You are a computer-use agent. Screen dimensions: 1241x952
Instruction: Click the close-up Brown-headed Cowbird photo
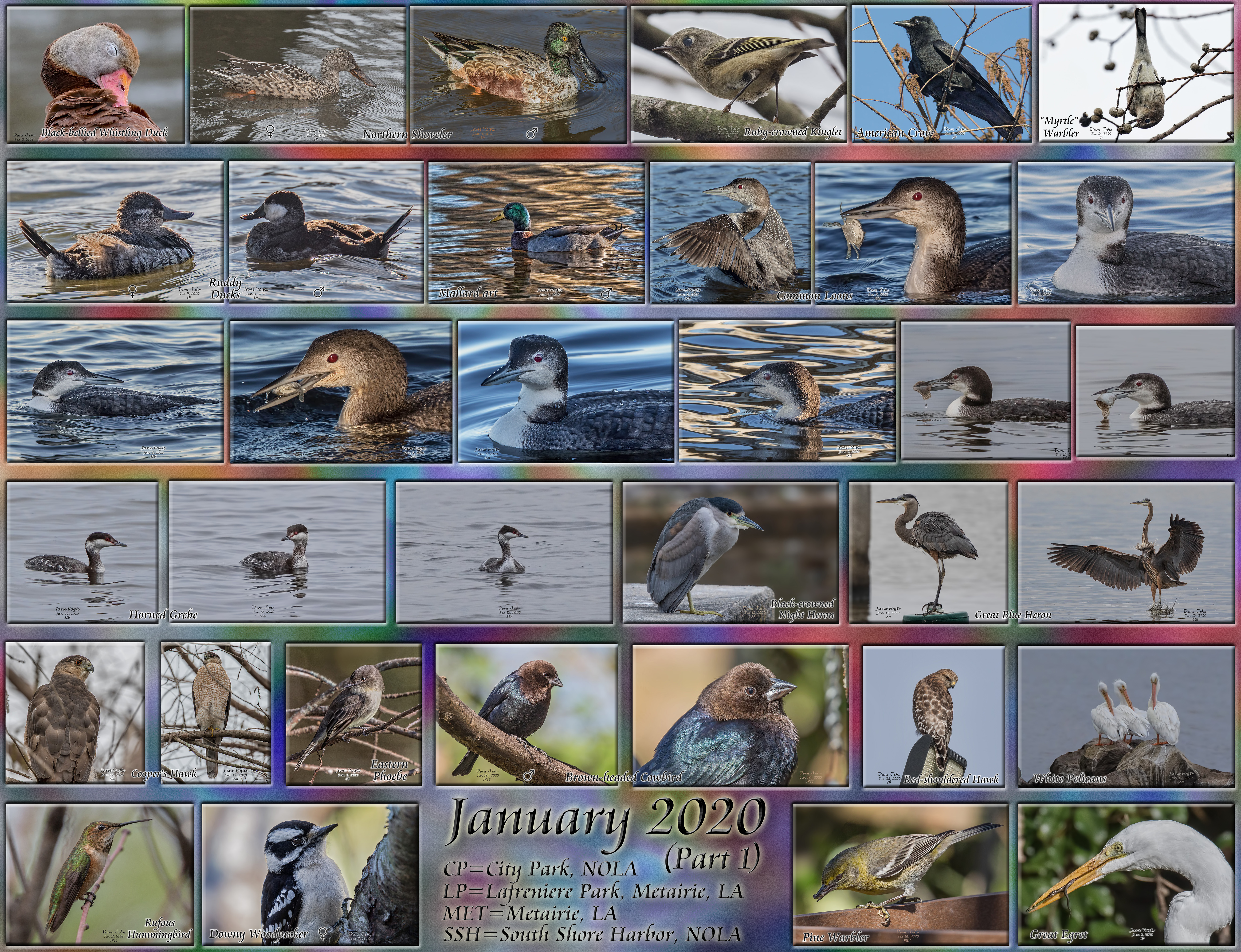740,715
